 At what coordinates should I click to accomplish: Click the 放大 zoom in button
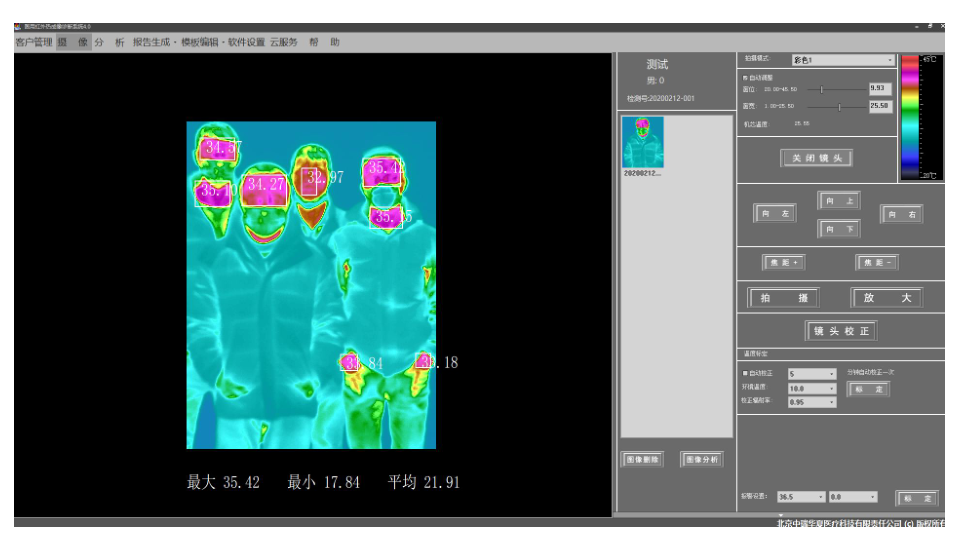(886, 298)
